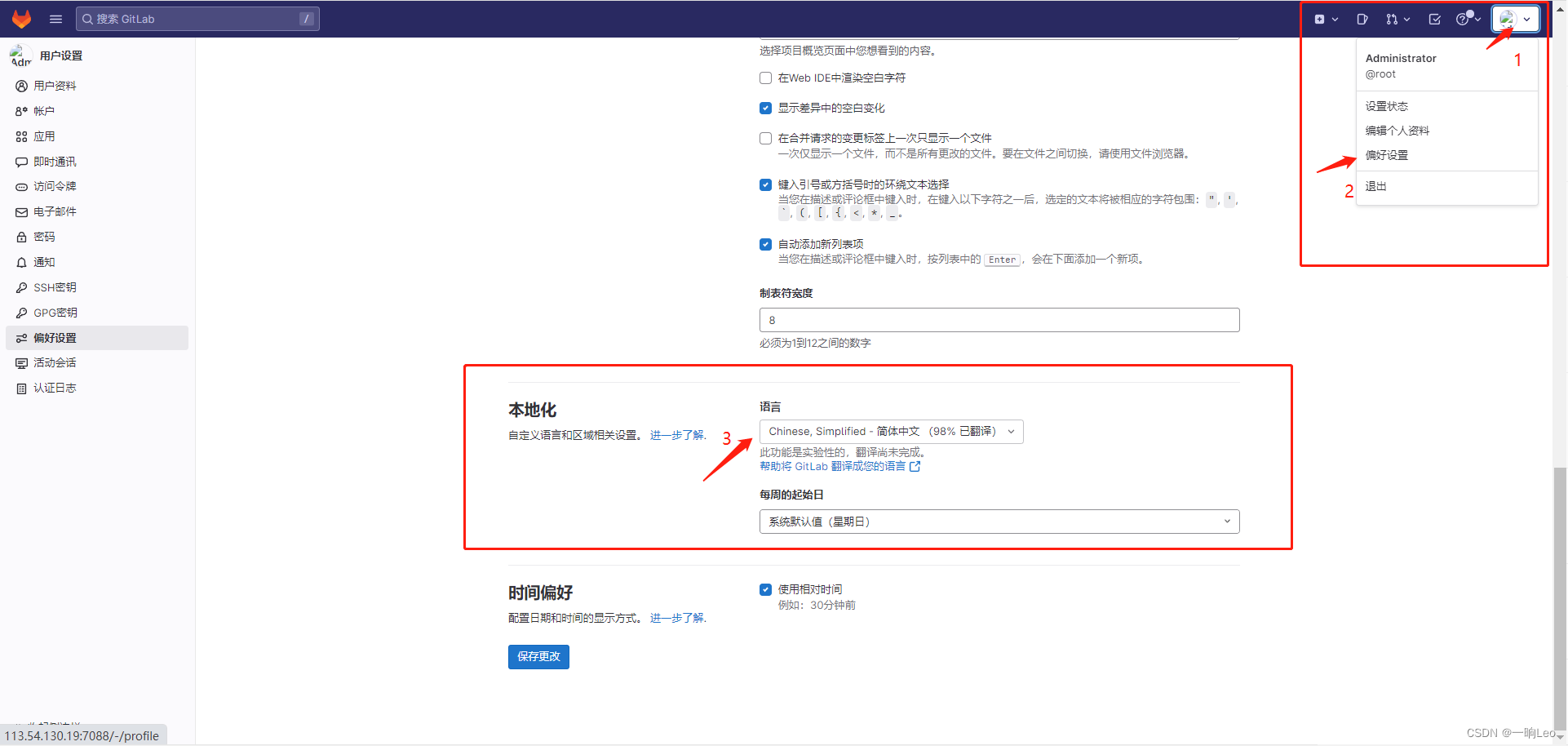Open the to-do list icon

click(x=1434, y=19)
